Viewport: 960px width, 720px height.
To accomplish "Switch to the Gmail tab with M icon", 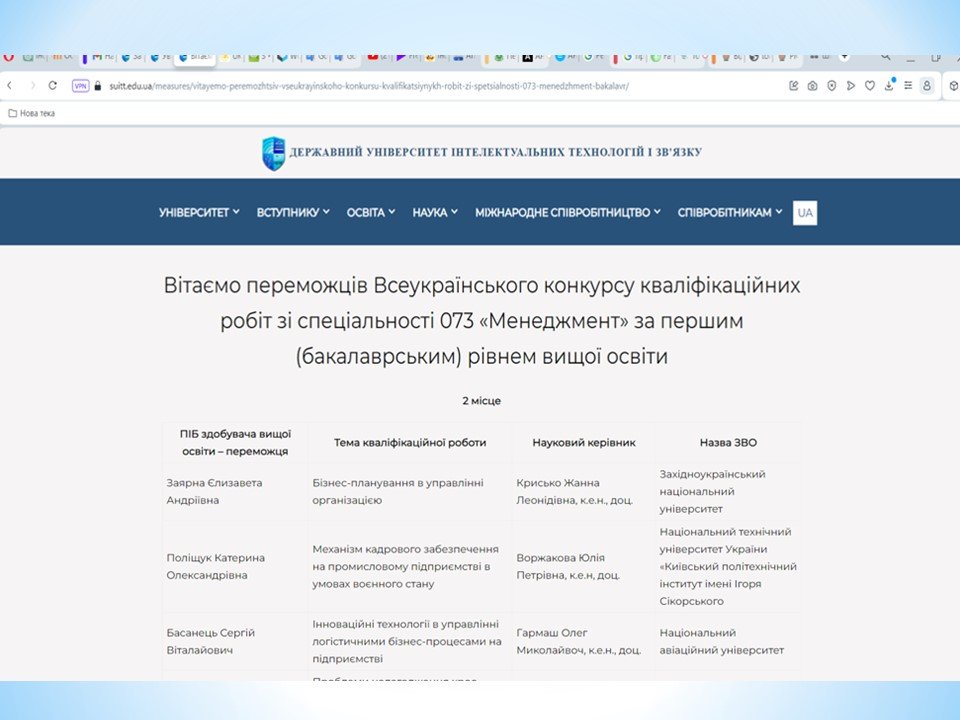I will pos(97,58).
